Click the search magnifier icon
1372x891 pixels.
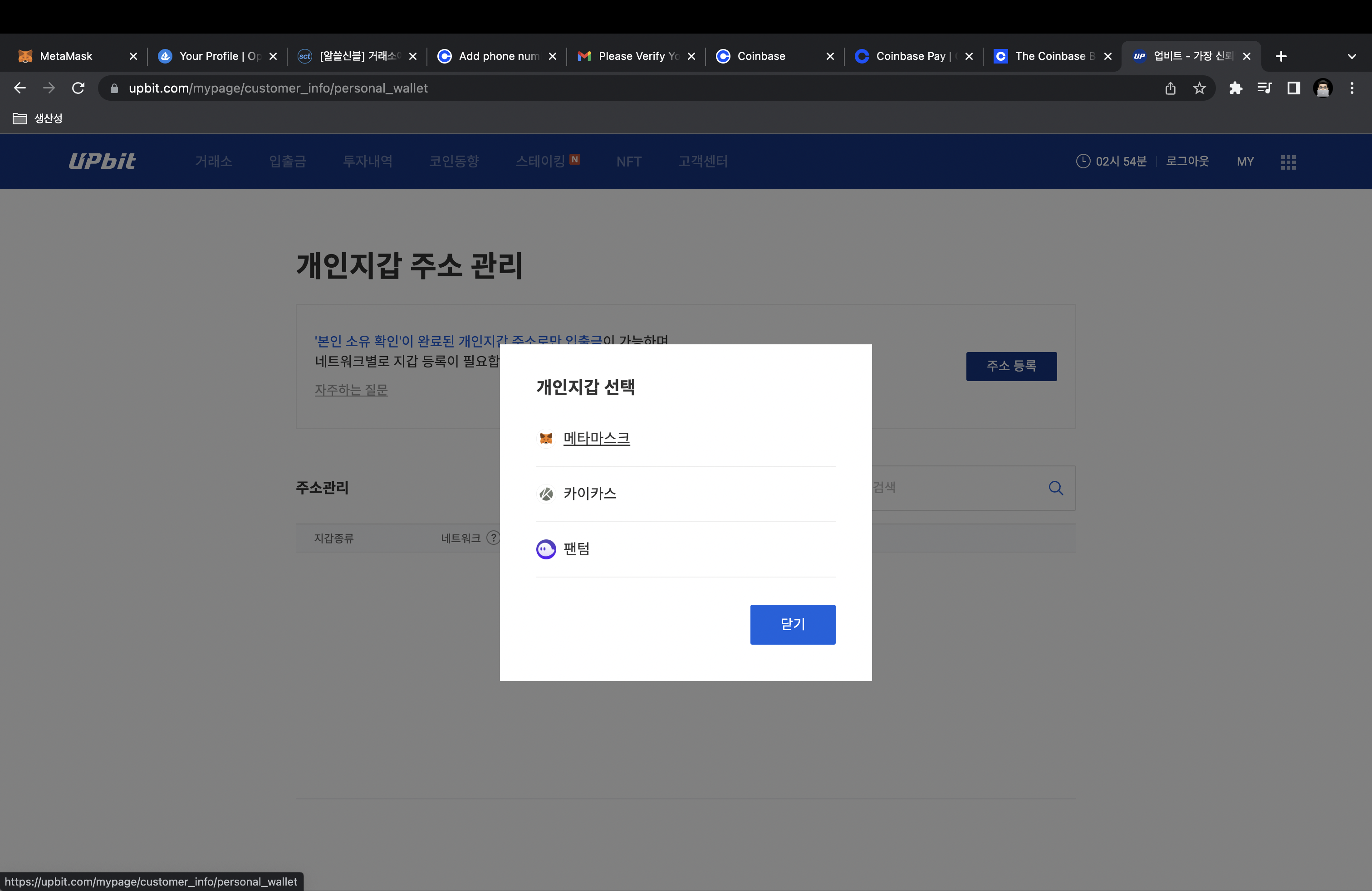coord(1055,488)
